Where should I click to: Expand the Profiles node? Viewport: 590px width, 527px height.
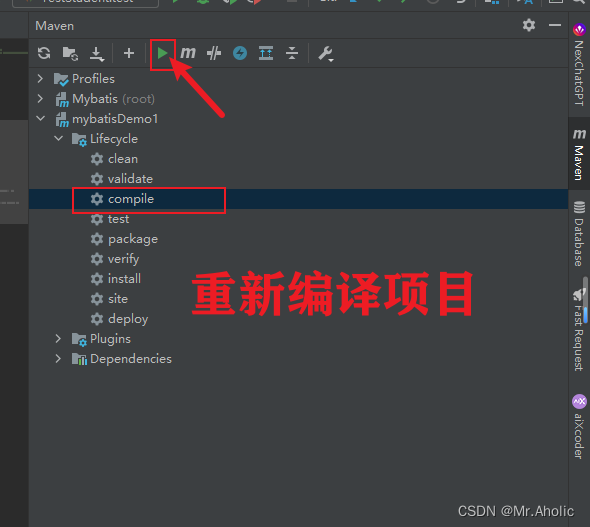tap(40, 79)
